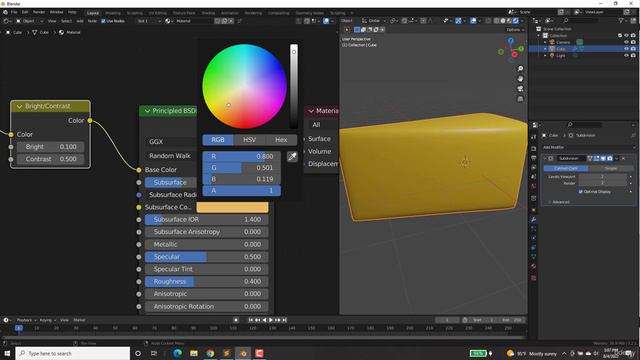Click Chrome icon in the taskbar

coord(210,353)
